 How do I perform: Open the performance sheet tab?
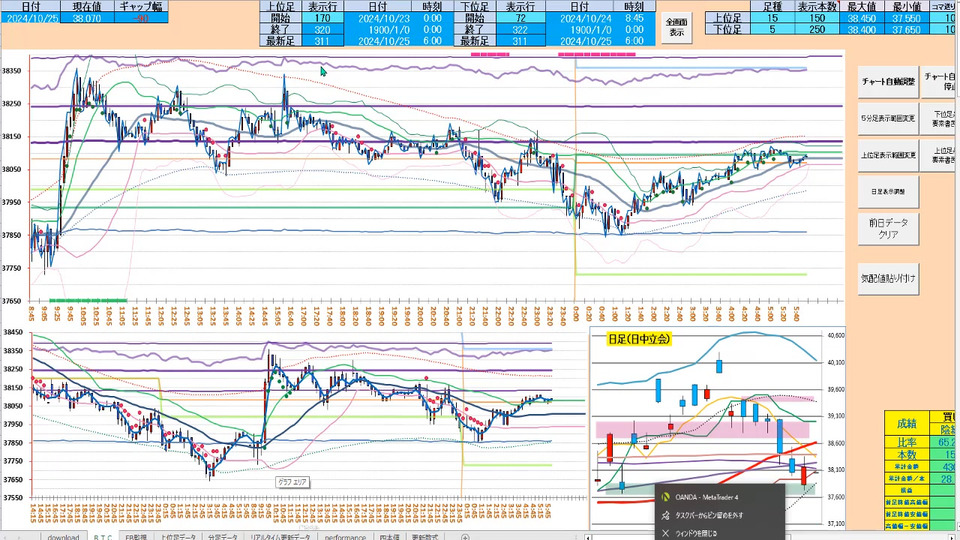343,536
